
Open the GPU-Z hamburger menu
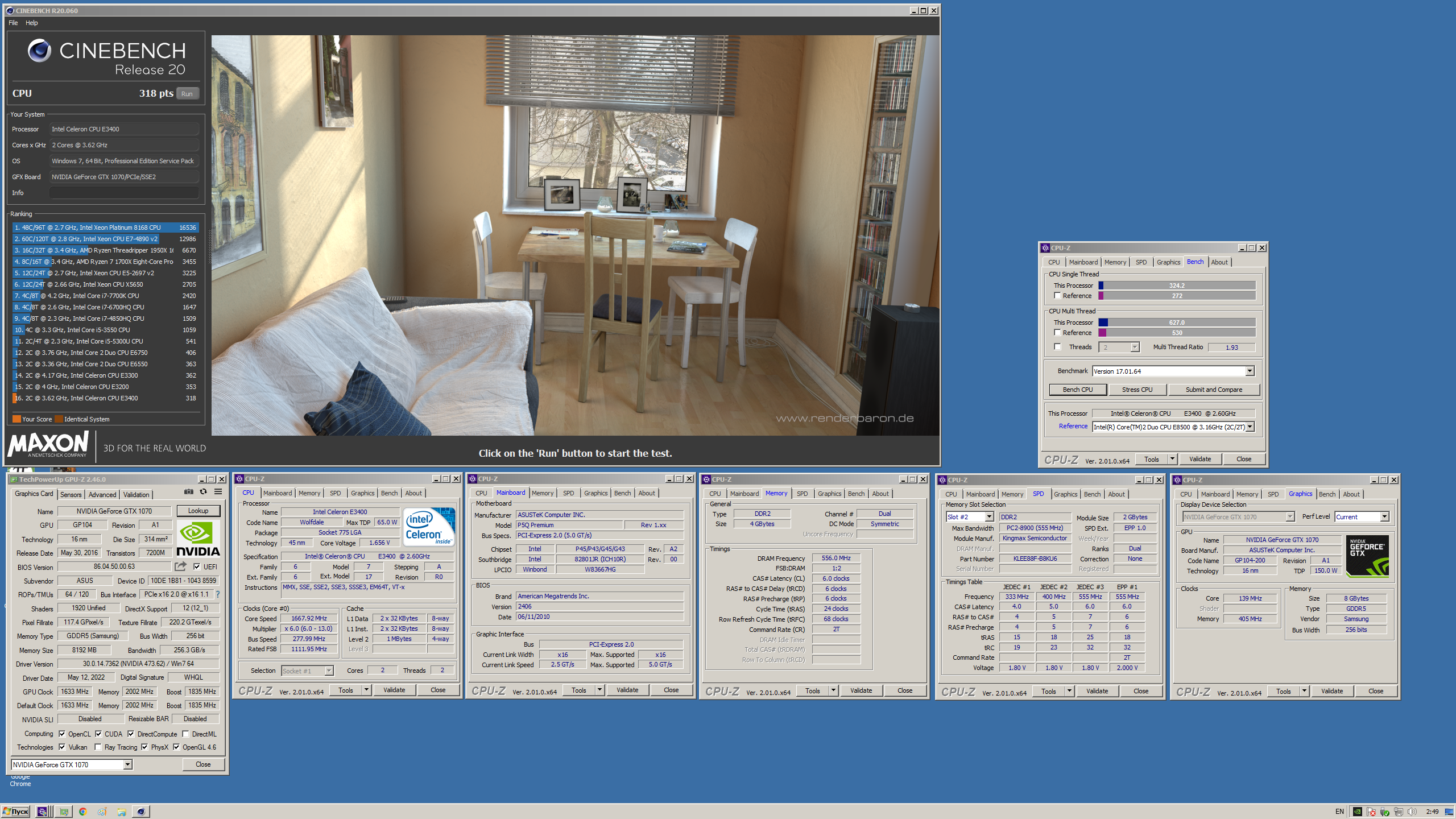(218, 492)
